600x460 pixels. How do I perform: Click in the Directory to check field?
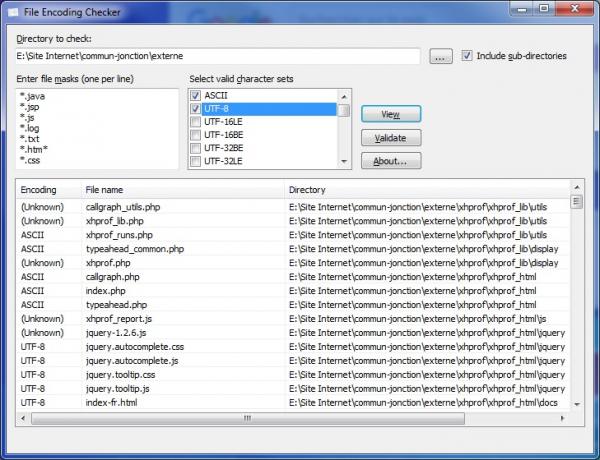pyautogui.click(x=218, y=56)
